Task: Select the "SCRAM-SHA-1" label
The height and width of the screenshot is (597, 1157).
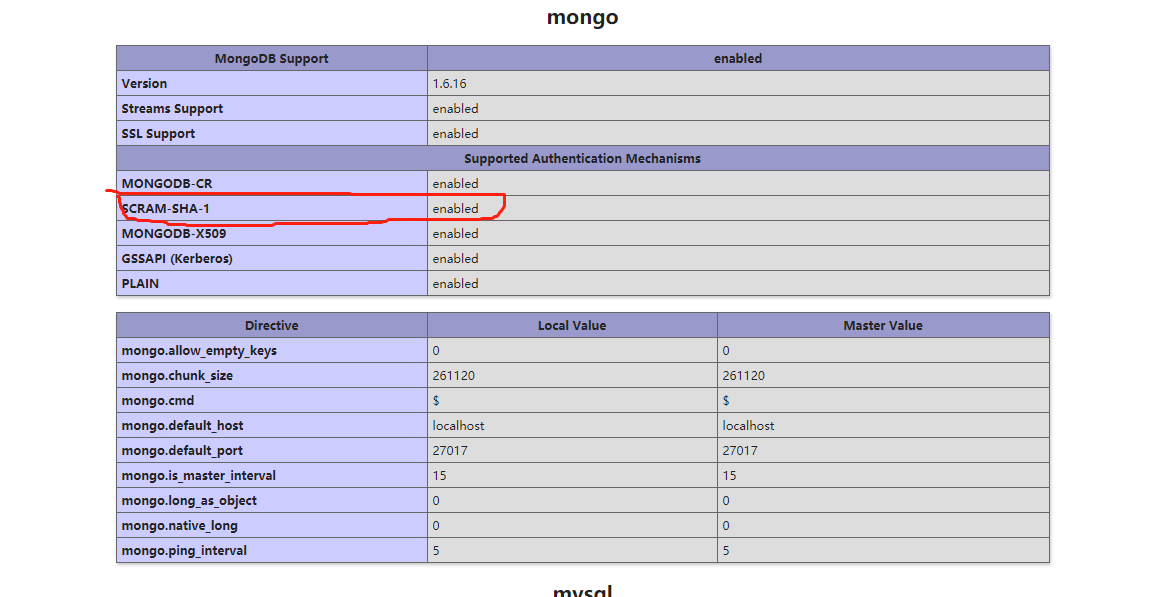Action: click(x=165, y=209)
